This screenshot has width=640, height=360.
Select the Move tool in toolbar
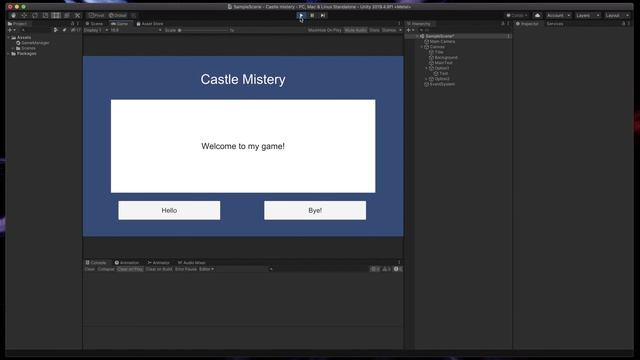[x=24, y=16]
